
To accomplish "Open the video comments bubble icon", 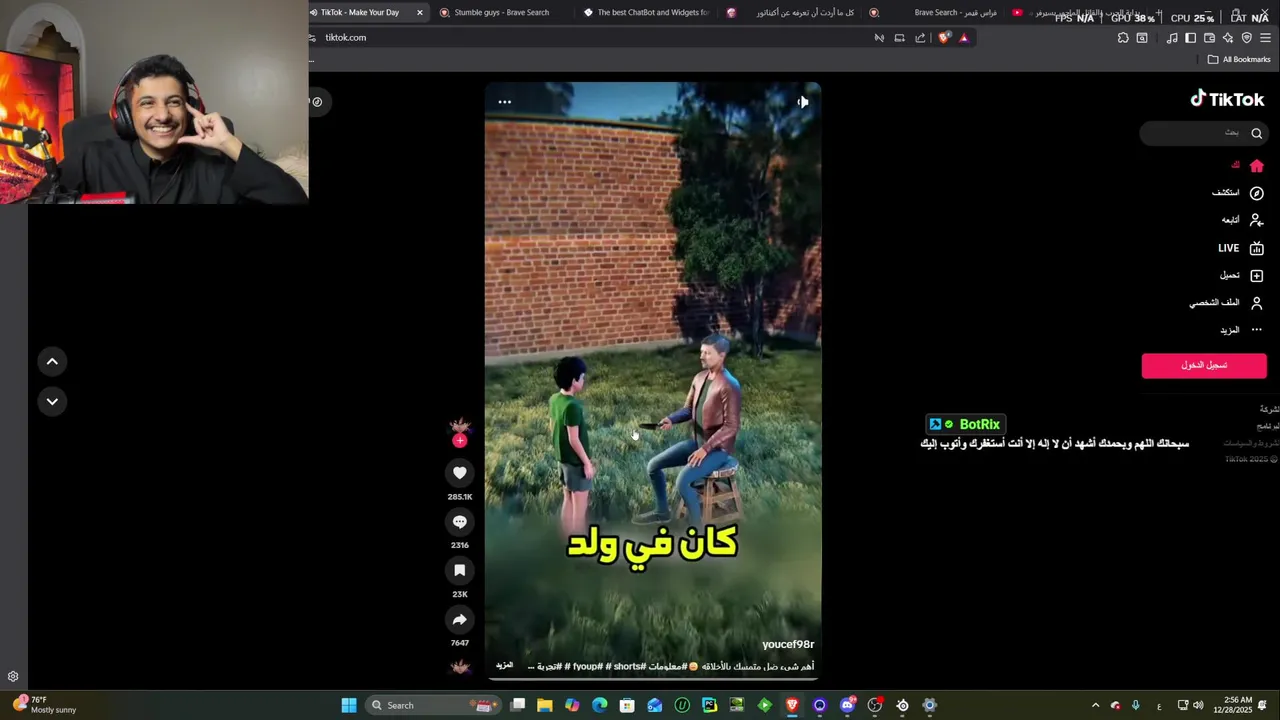I will pos(460,522).
